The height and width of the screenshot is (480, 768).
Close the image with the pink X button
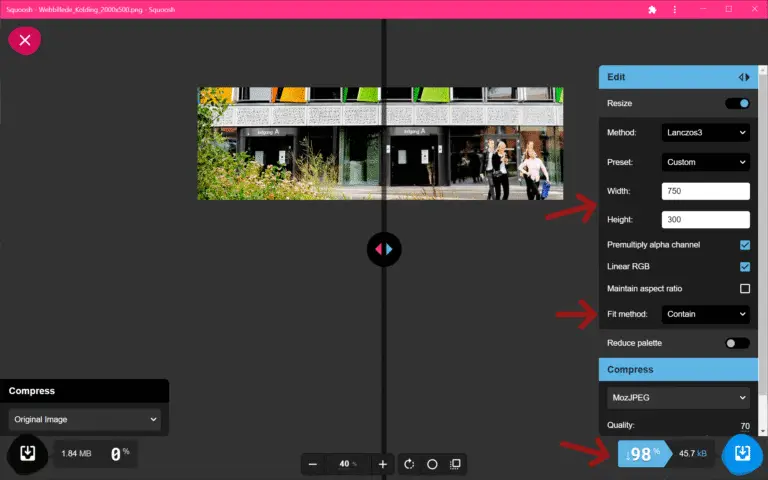click(x=24, y=40)
